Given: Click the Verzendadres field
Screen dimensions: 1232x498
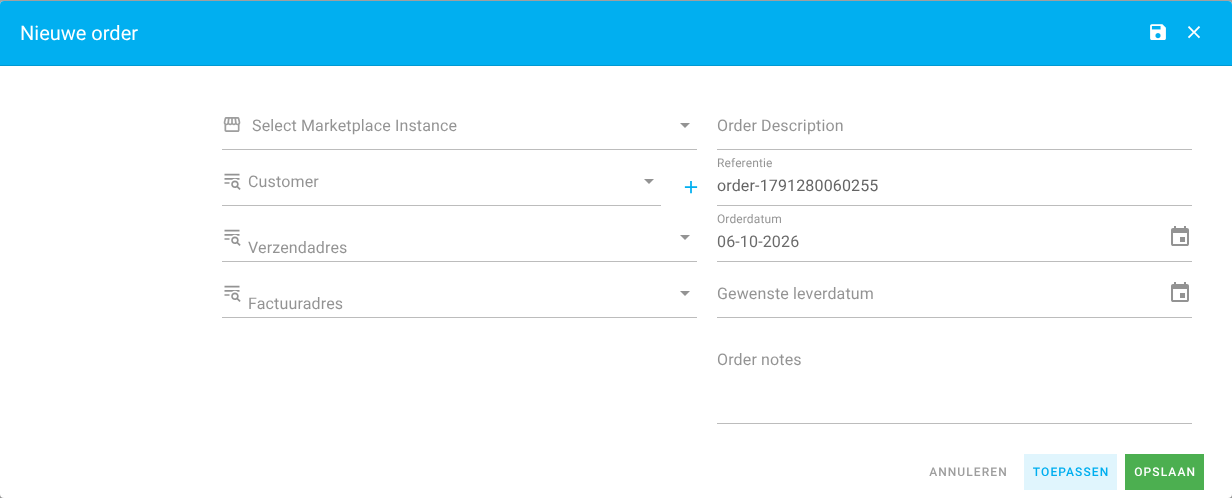Looking at the screenshot, I should [459, 240].
